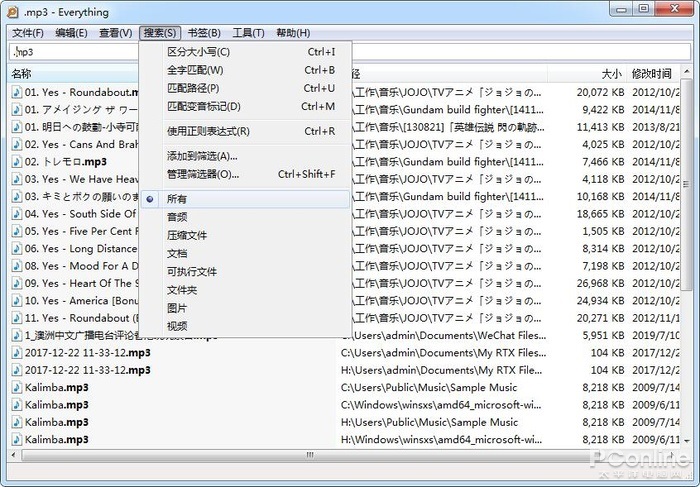Select Kalimba.mp3 in H:\Windows\winsxs

pos(57,440)
